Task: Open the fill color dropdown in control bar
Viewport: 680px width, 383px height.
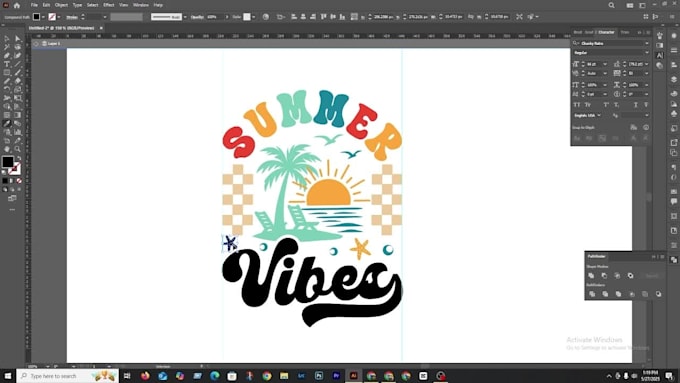Action: tap(43, 17)
